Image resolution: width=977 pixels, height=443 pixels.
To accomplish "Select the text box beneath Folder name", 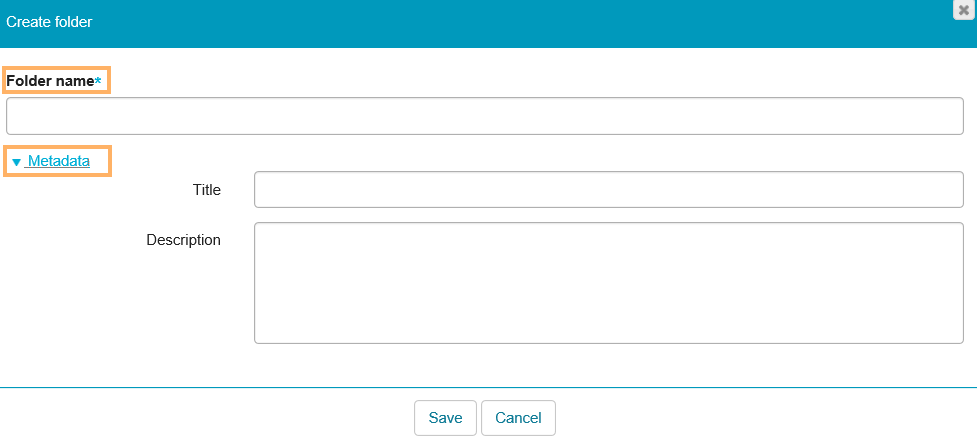I will [x=484, y=116].
